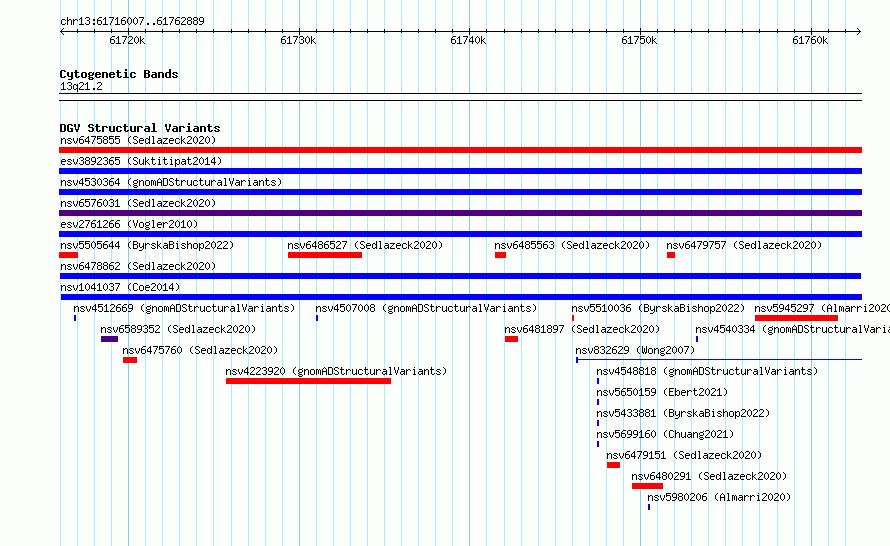Click the red bar under nsv6480291
Viewport: 890px width, 546px height.
pos(647,486)
